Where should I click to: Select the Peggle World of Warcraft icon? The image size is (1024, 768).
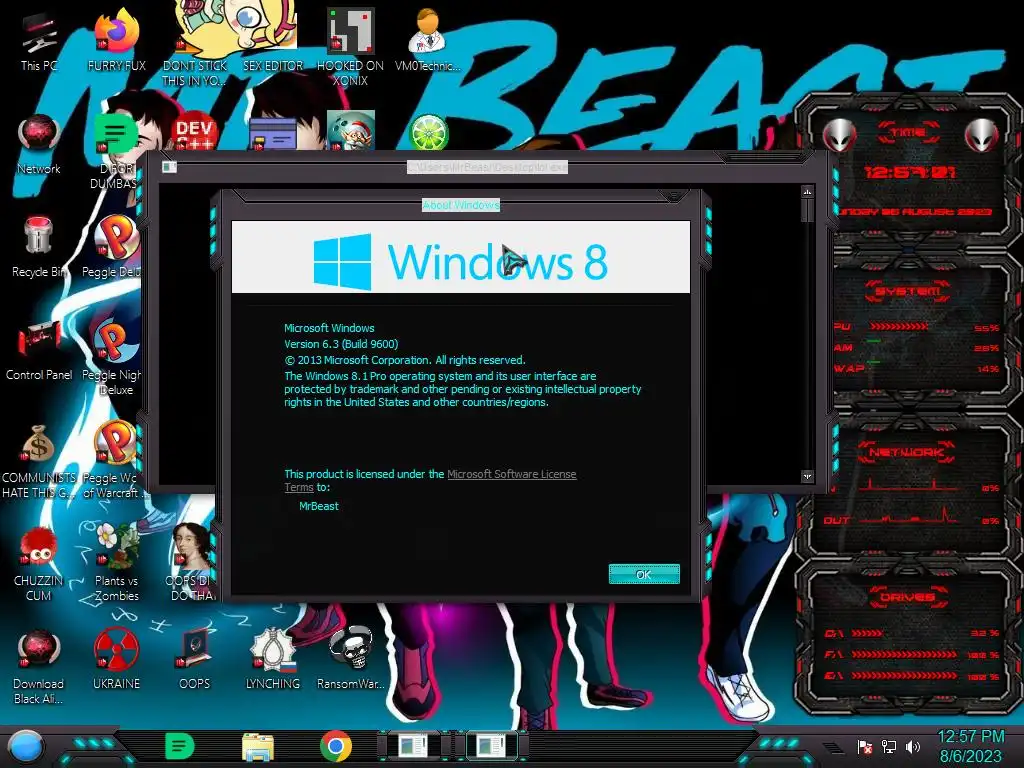114,460
